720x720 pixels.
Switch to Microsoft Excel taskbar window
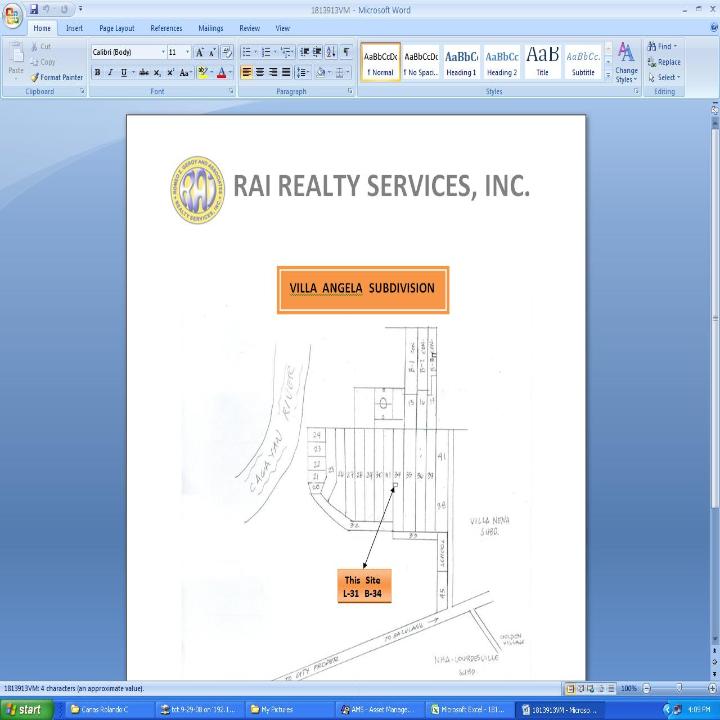[468, 710]
